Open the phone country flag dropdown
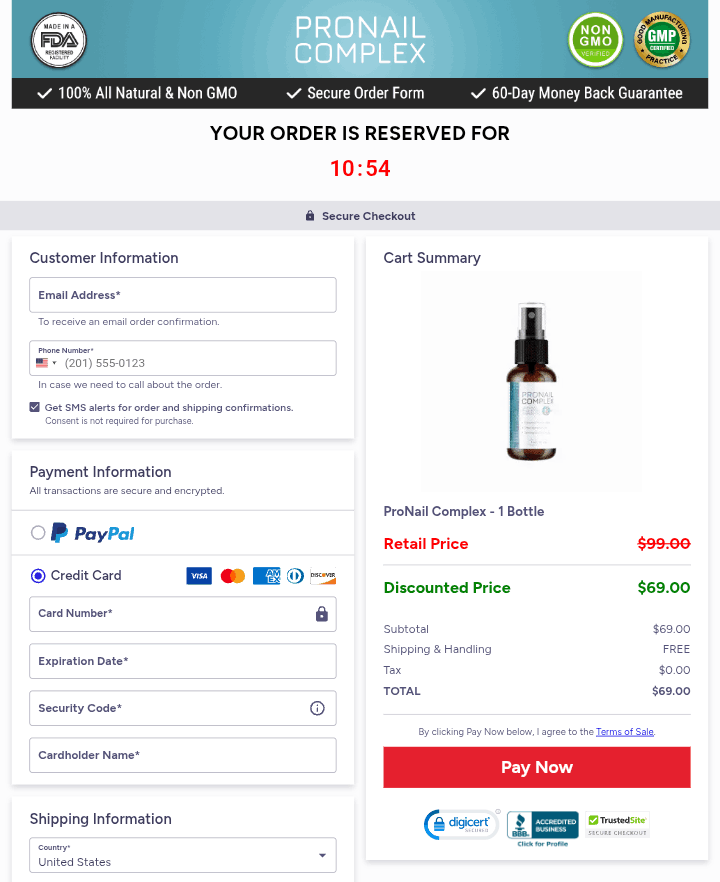The height and width of the screenshot is (882, 720). click(47, 363)
